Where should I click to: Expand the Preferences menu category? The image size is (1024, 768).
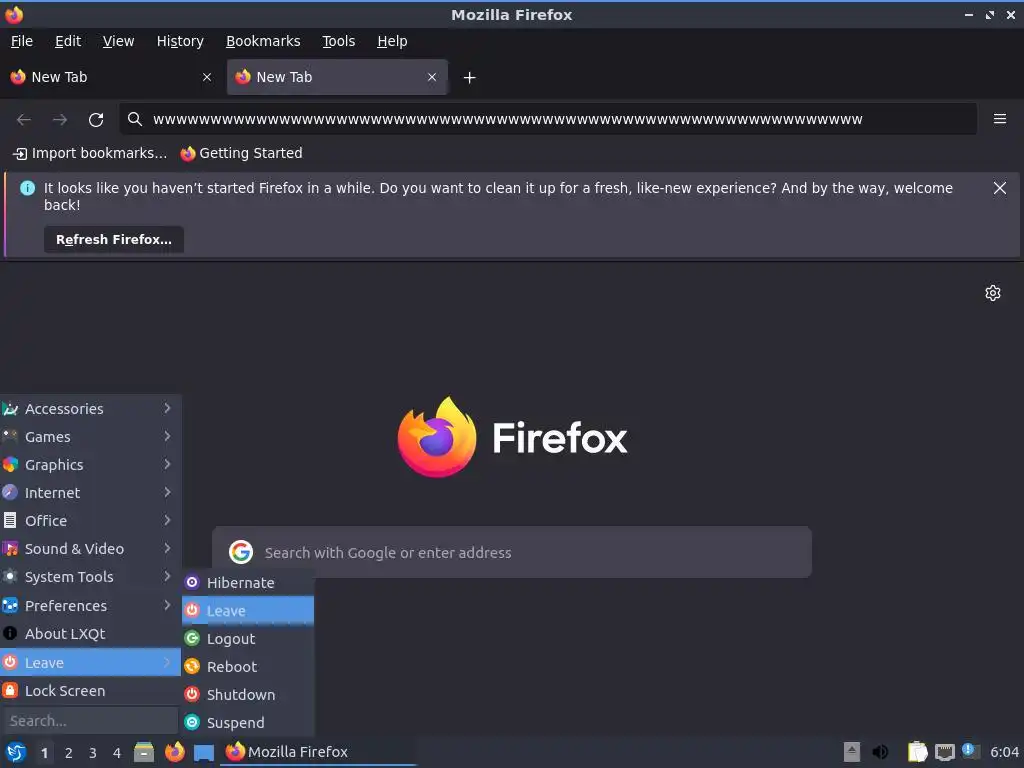pyautogui.click(x=90, y=606)
